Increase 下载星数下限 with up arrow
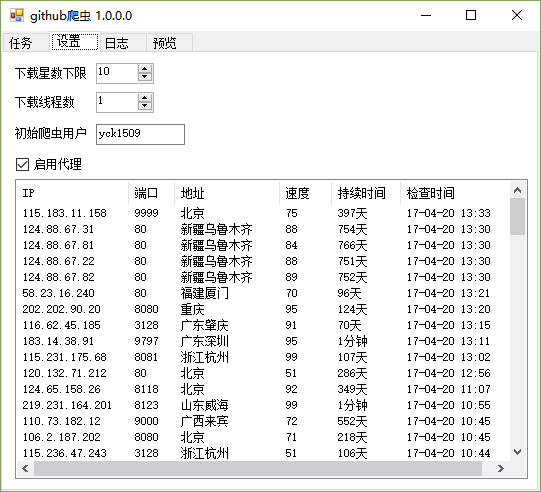This screenshot has width=541, height=492. (x=145, y=68)
